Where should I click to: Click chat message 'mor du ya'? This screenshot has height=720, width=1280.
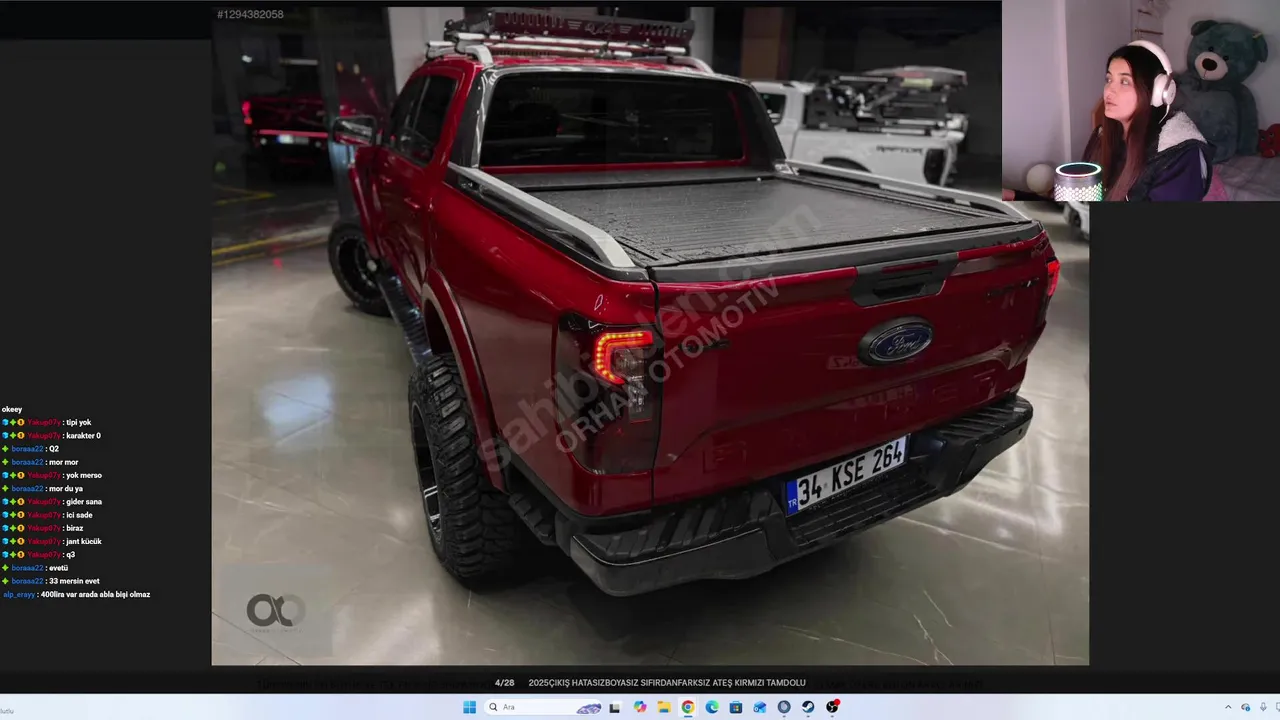66,489
